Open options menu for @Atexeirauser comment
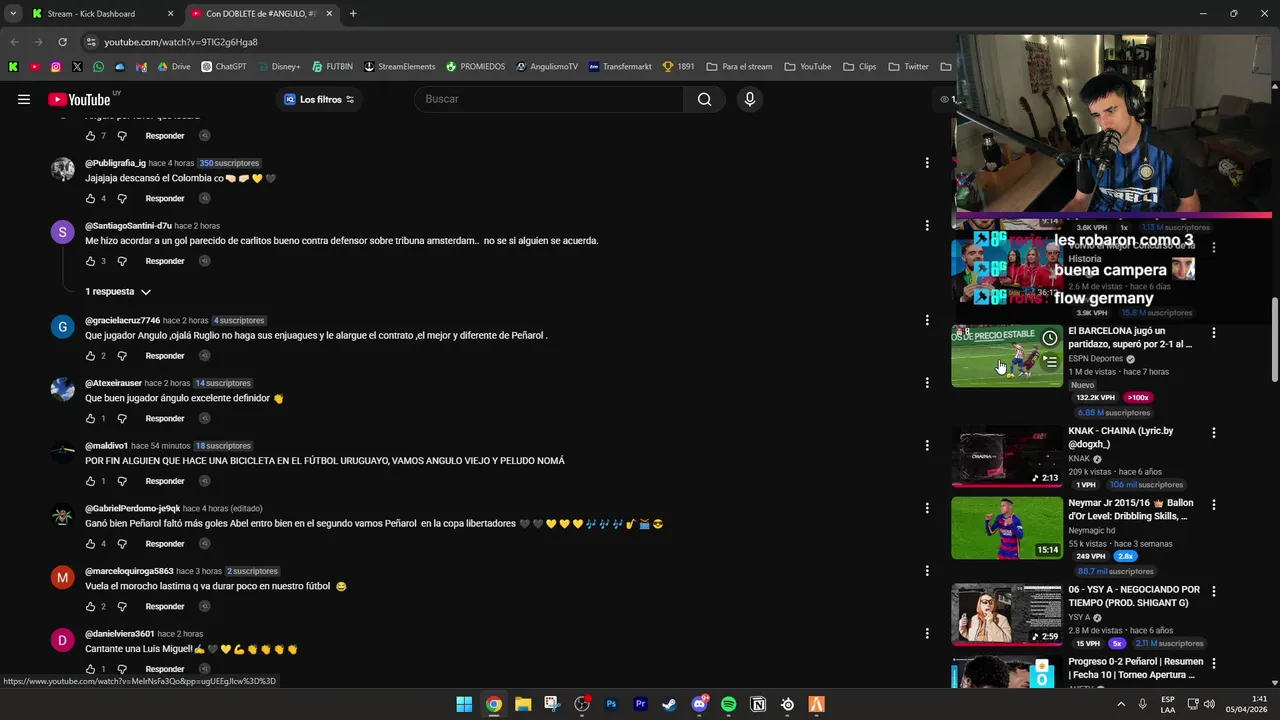 927,383
